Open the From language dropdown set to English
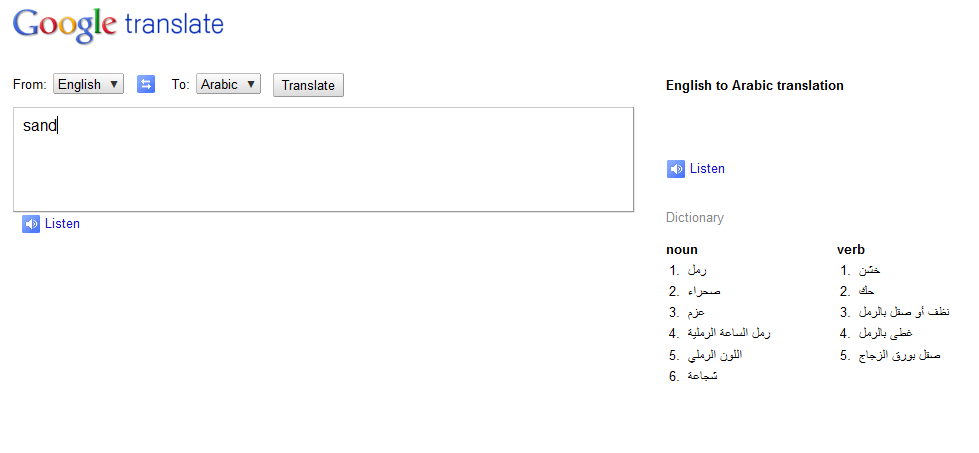 point(88,85)
